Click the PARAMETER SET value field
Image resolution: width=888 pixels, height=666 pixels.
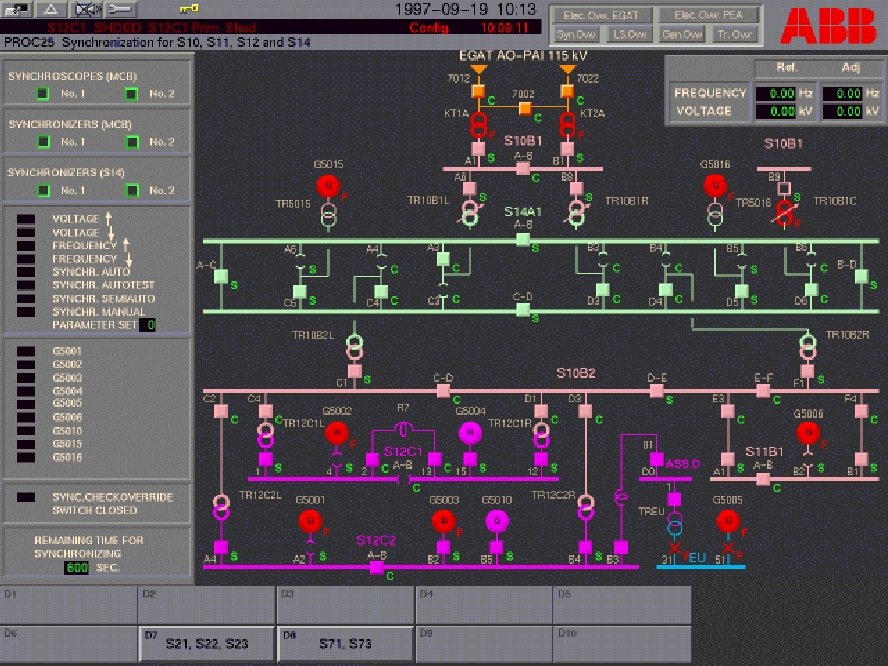point(147,324)
